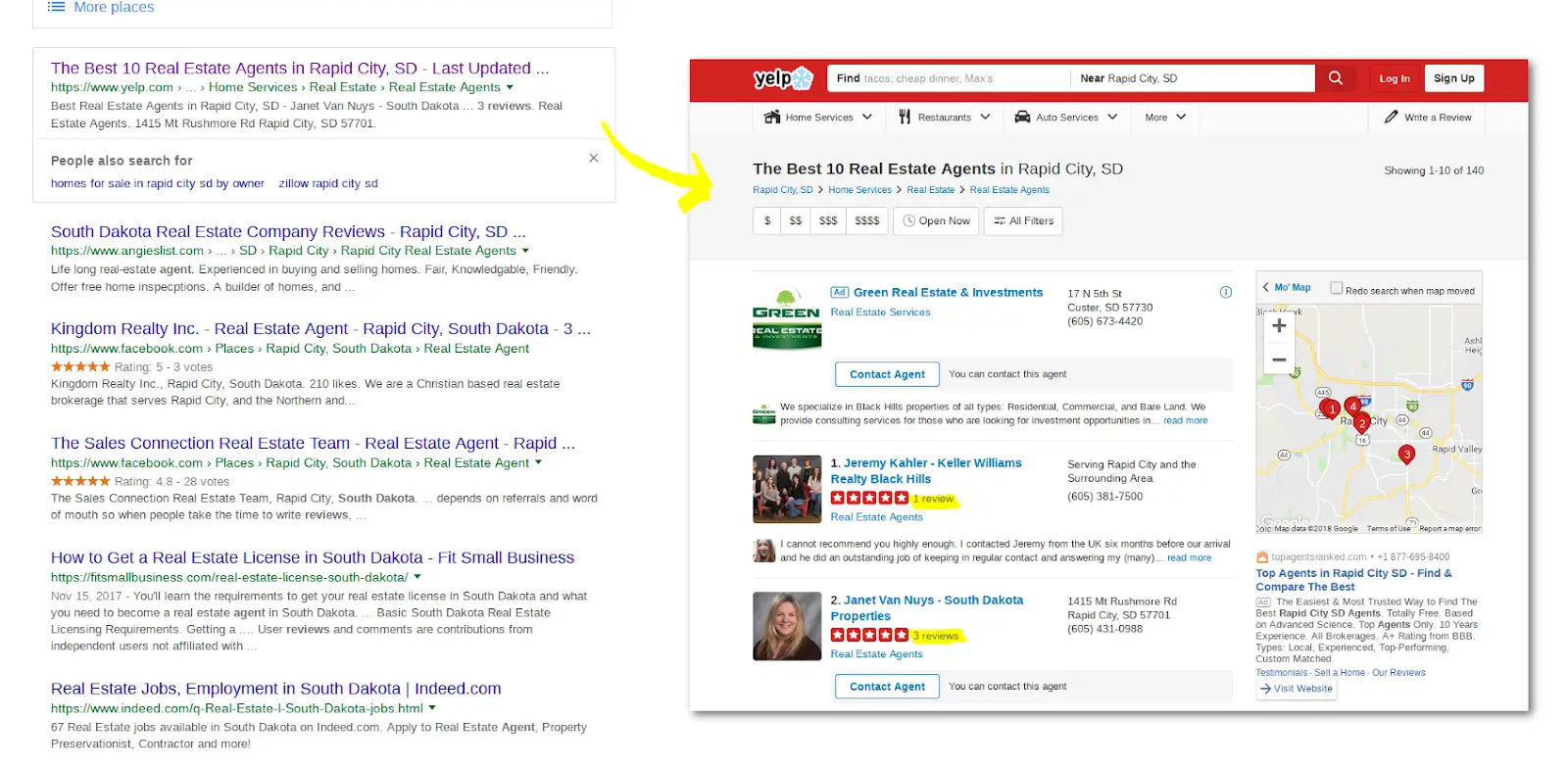Image resolution: width=1568 pixels, height=769 pixels.
Task: Click the Sign Up button
Action: pyautogui.click(x=1453, y=78)
